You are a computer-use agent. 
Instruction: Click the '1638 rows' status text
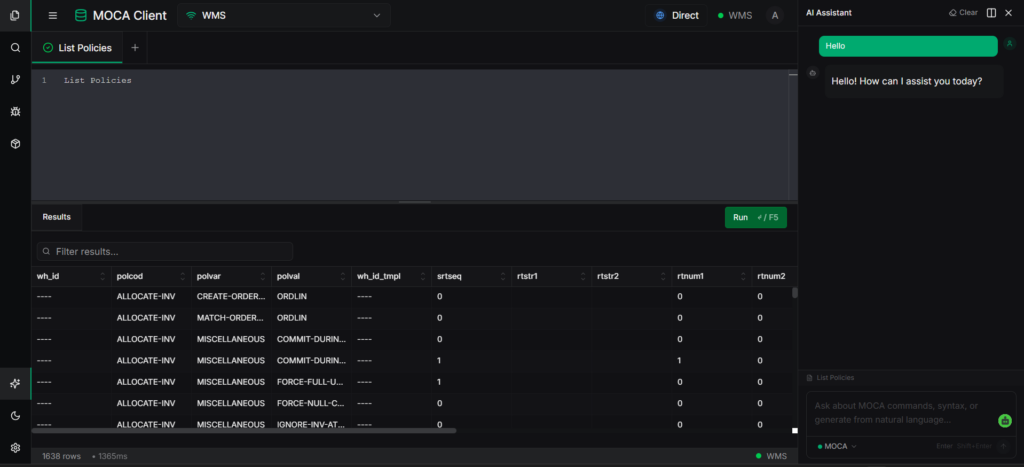(61, 456)
